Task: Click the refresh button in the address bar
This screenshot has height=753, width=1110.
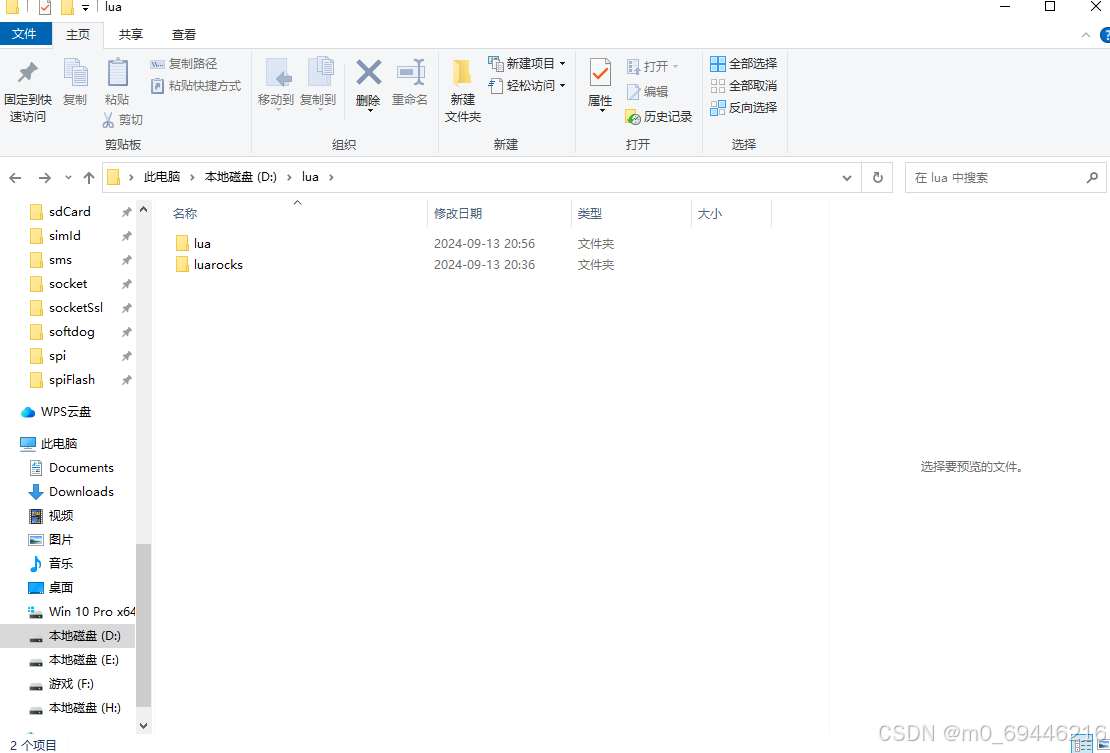Action: (877, 177)
